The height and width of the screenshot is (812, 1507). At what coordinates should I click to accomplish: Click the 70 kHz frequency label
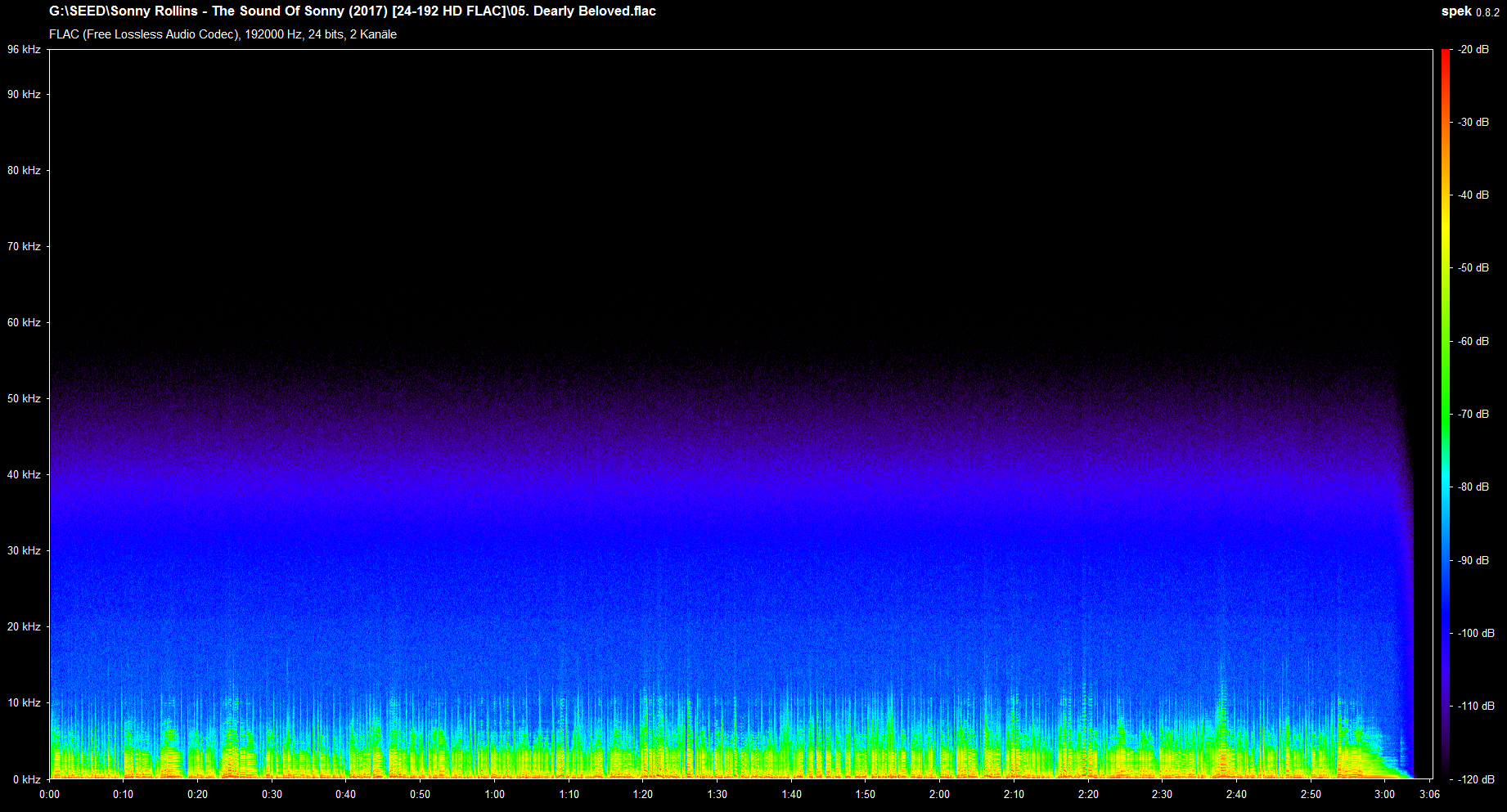(25, 247)
